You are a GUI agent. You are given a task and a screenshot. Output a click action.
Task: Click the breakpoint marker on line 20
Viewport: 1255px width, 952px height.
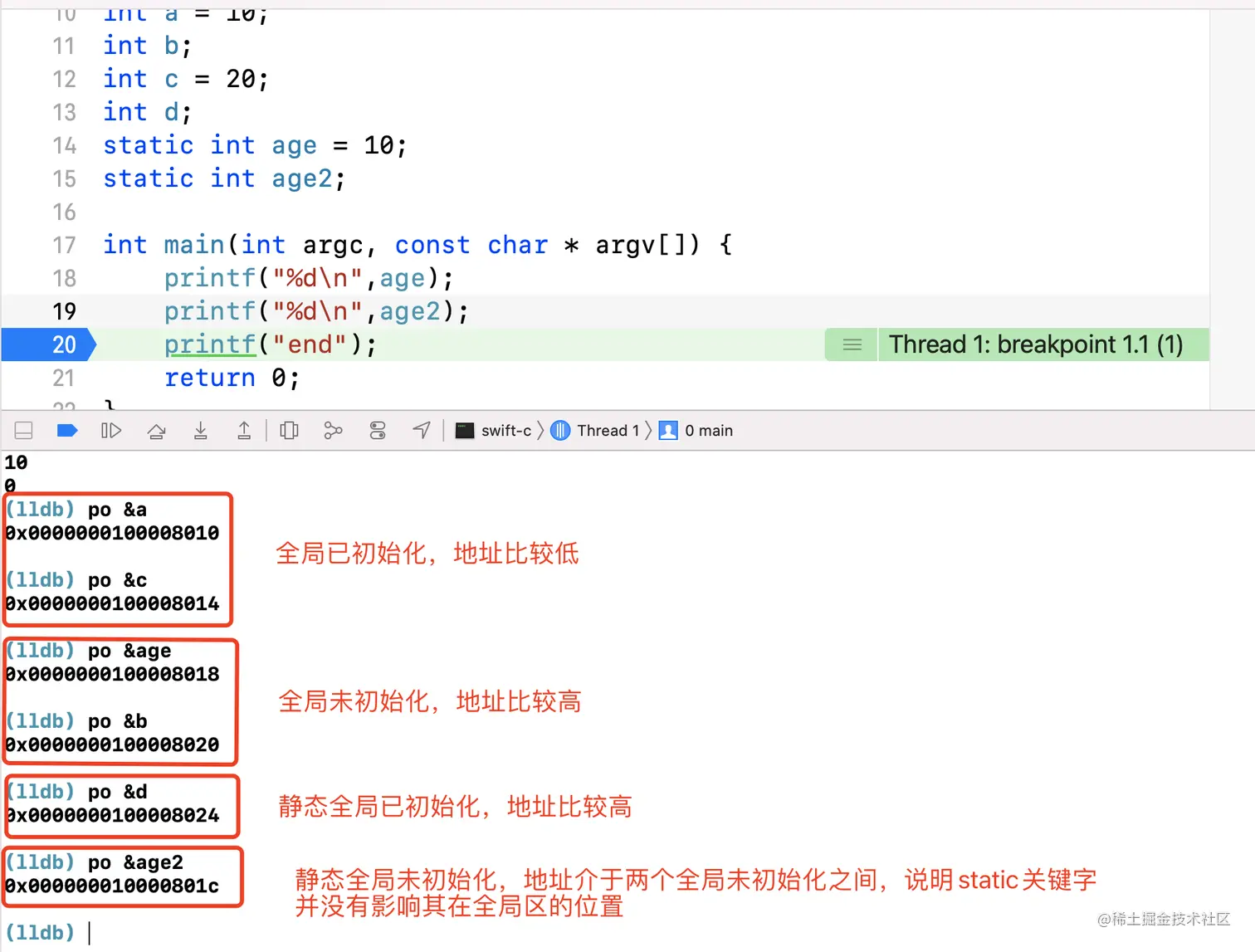point(49,344)
